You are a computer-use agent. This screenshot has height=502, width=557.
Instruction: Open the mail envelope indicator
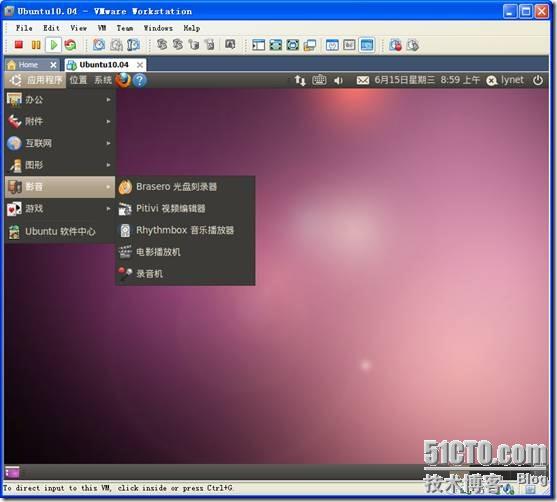pyautogui.click(x=363, y=80)
